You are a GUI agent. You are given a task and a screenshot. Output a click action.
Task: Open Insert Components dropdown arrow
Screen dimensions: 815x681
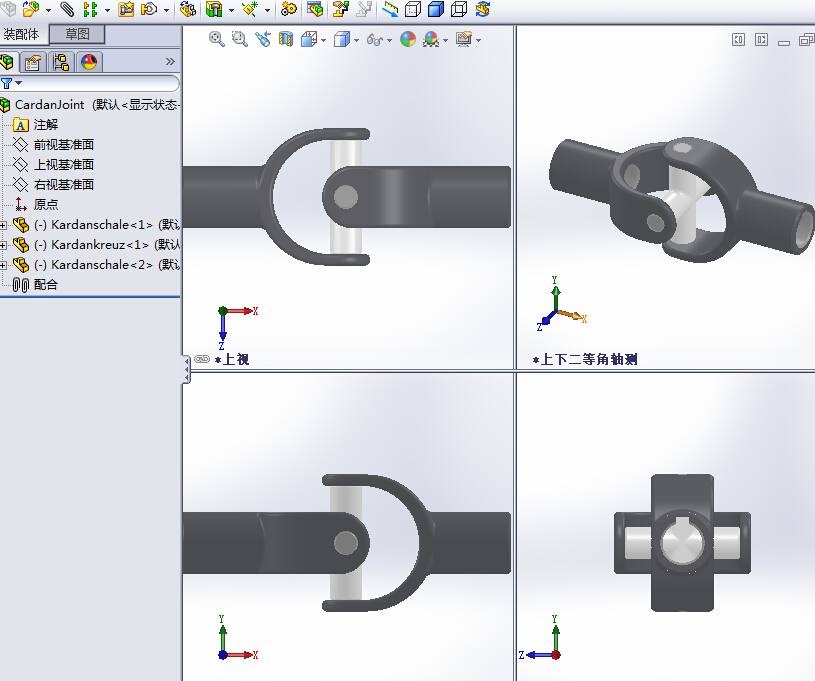(x=48, y=10)
